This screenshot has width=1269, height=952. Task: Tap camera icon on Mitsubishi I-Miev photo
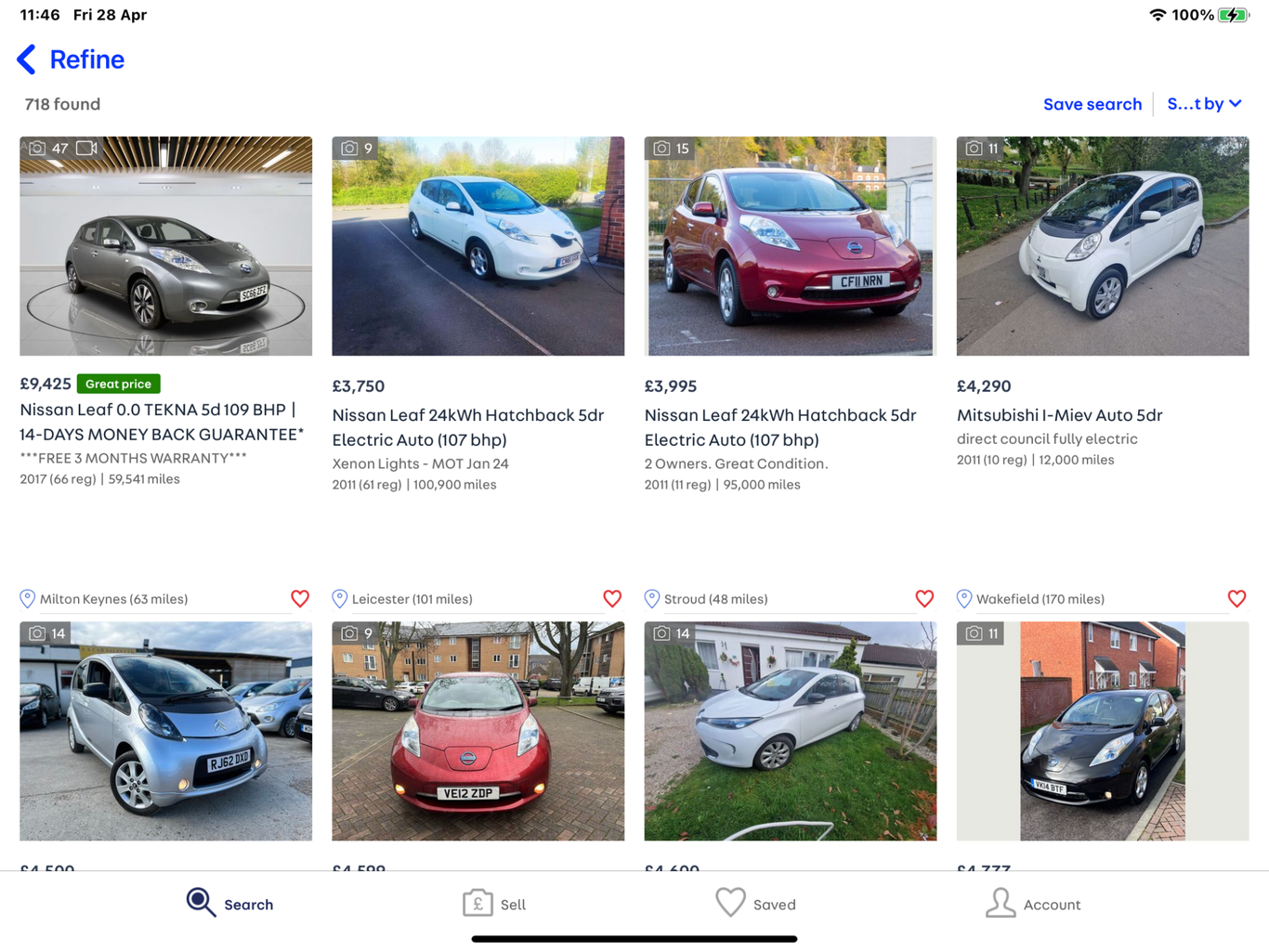(x=974, y=149)
